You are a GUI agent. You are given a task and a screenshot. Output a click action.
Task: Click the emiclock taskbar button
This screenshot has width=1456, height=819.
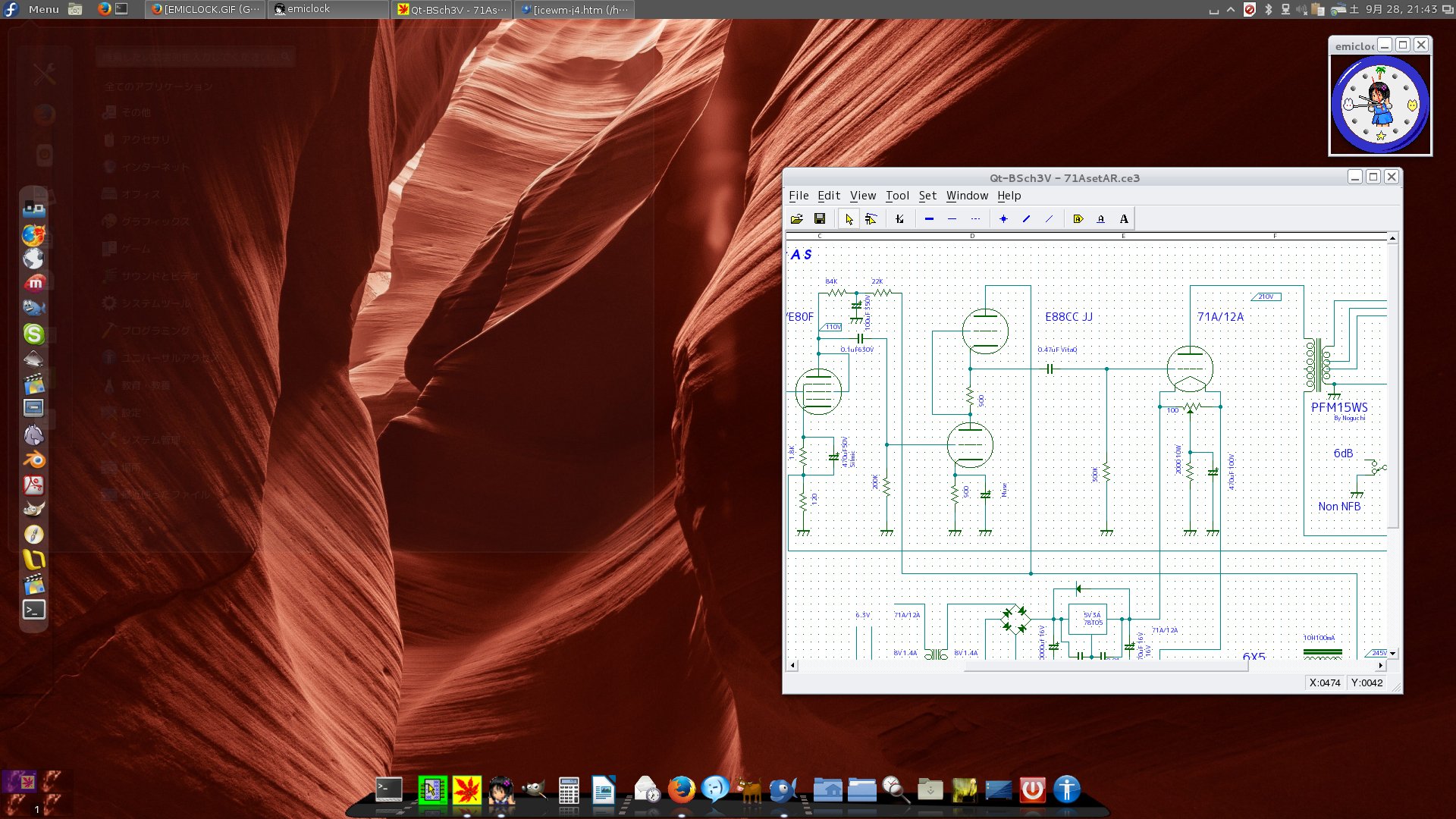tap(328, 9)
